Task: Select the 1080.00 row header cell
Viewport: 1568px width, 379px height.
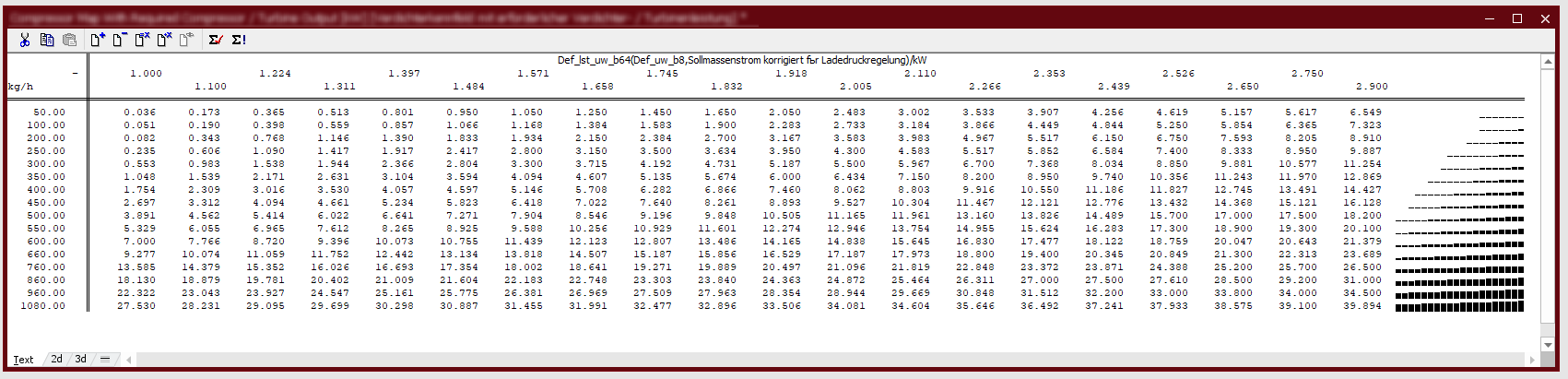Action: (x=46, y=306)
